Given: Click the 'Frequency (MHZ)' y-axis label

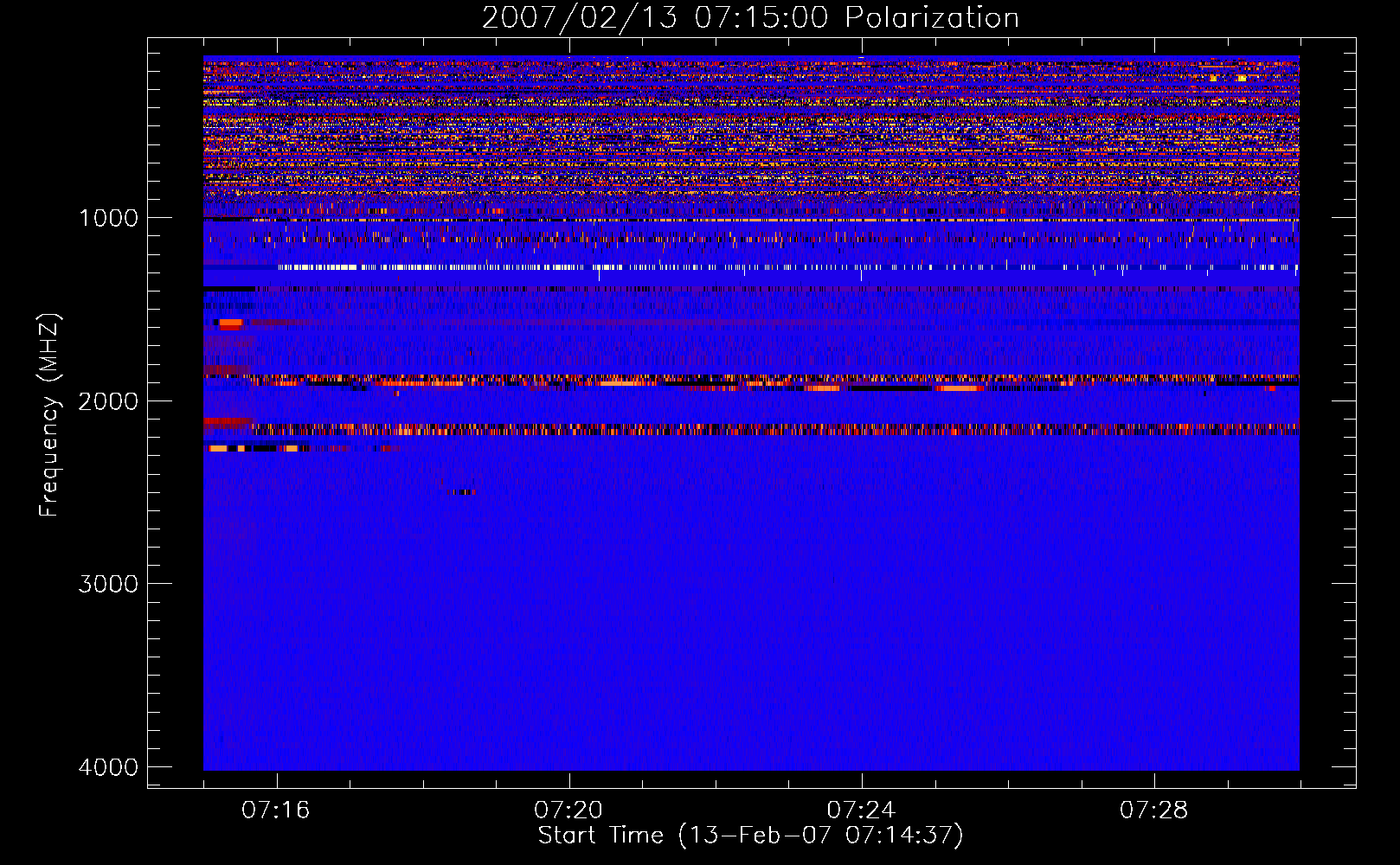Looking at the screenshot, I should pyautogui.click(x=49, y=415).
